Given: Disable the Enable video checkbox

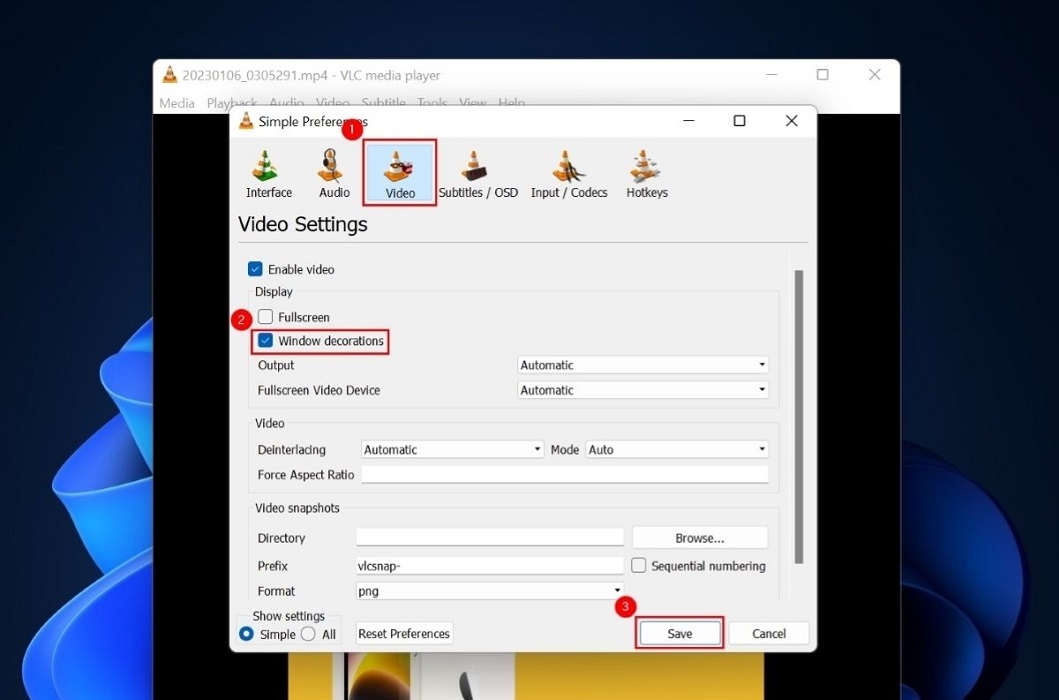Looking at the screenshot, I should click(x=256, y=269).
